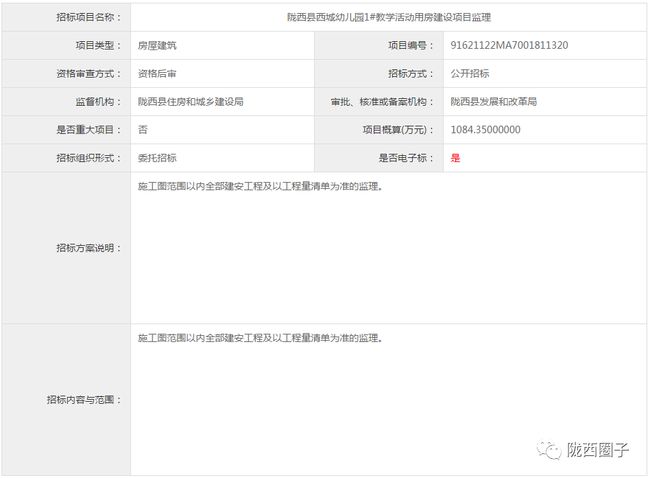
Task: Click 陇西县发展和改革局 value
Action: pos(494,102)
